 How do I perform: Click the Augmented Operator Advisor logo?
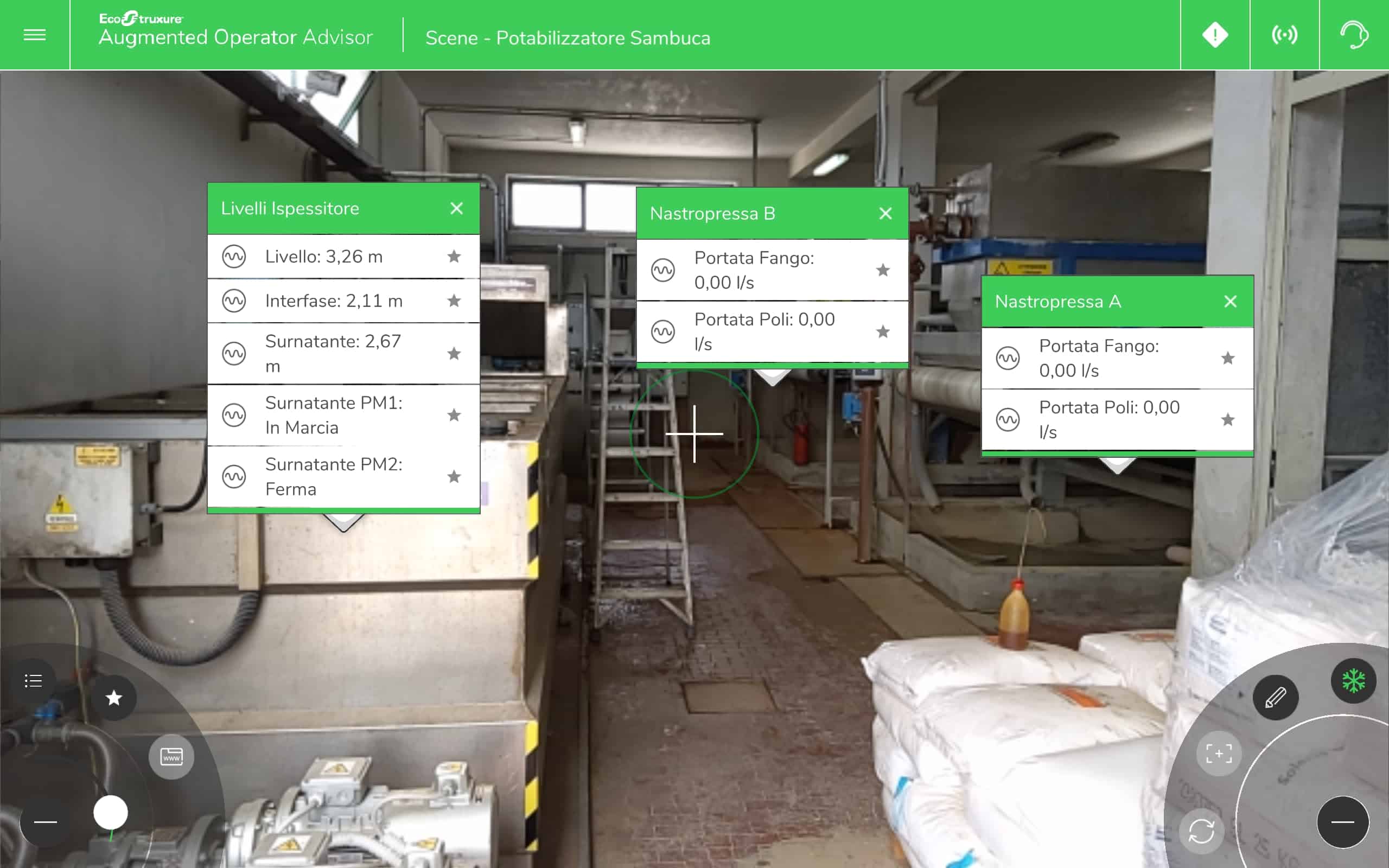(x=235, y=30)
